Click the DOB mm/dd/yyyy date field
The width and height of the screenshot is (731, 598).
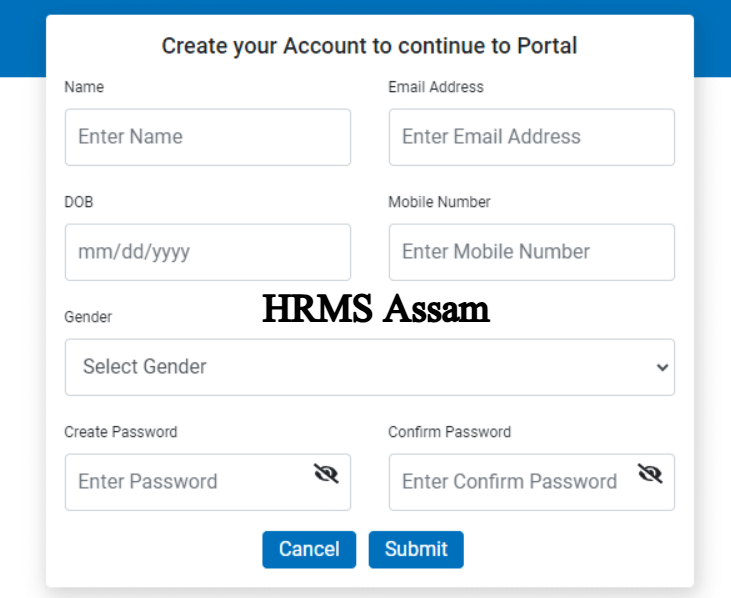208,252
